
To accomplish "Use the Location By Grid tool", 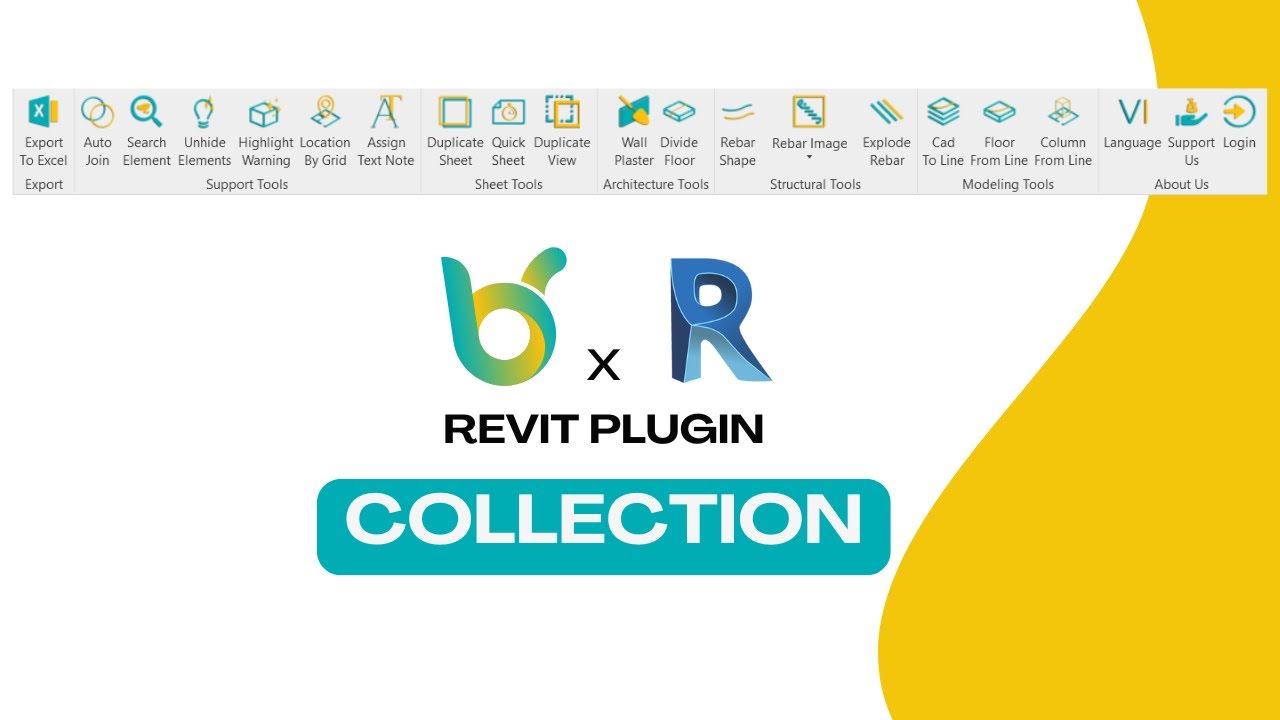I will click(x=325, y=130).
